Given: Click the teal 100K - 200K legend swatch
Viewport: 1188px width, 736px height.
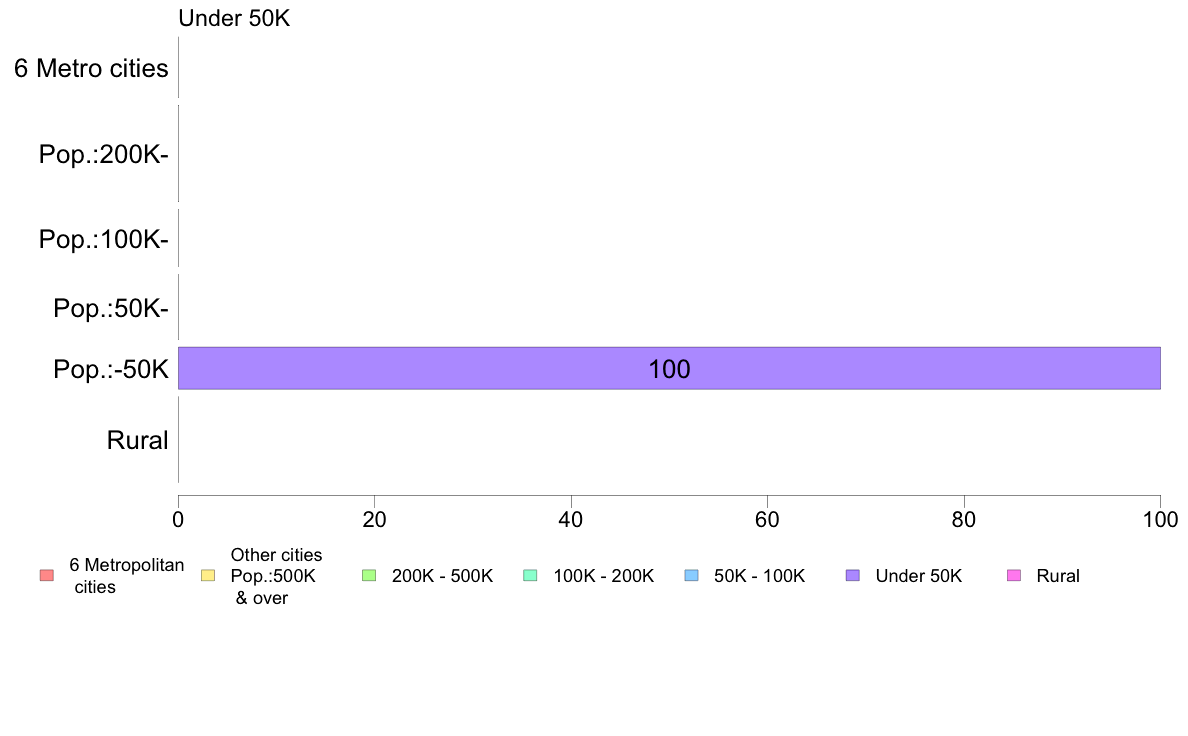Looking at the screenshot, I should point(530,575).
